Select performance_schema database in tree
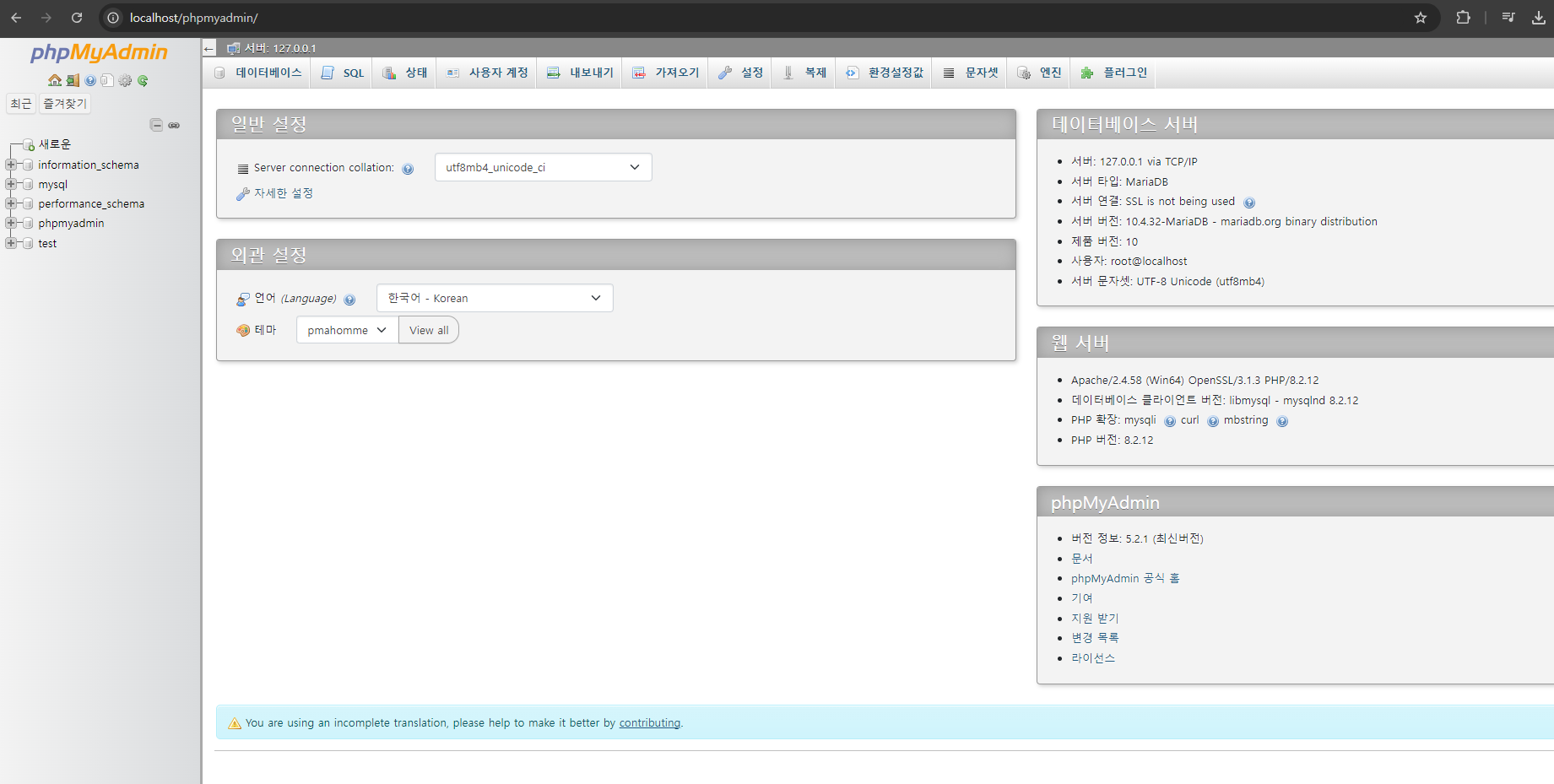Viewport: 1554px width, 784px height. click(x=91, y=203)
